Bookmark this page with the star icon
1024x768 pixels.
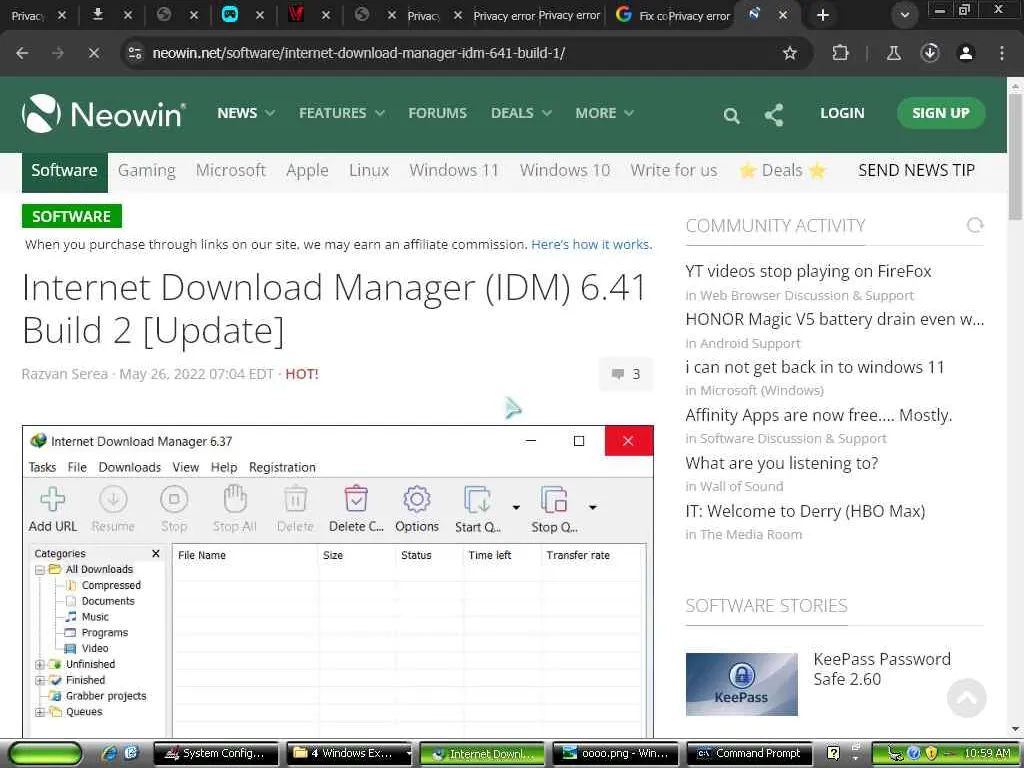click(x=790, y=54)
